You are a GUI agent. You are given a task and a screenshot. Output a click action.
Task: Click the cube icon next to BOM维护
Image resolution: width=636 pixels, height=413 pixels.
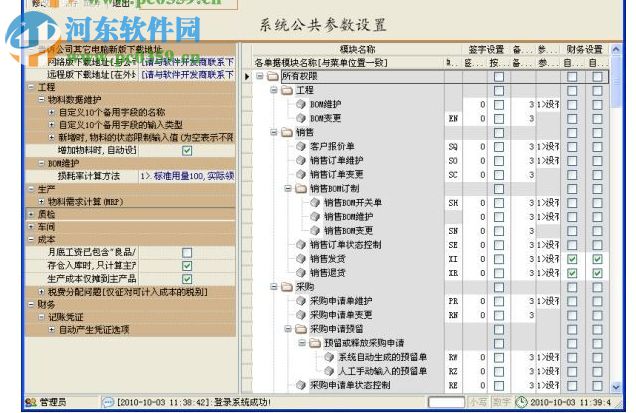click(301, 104)
